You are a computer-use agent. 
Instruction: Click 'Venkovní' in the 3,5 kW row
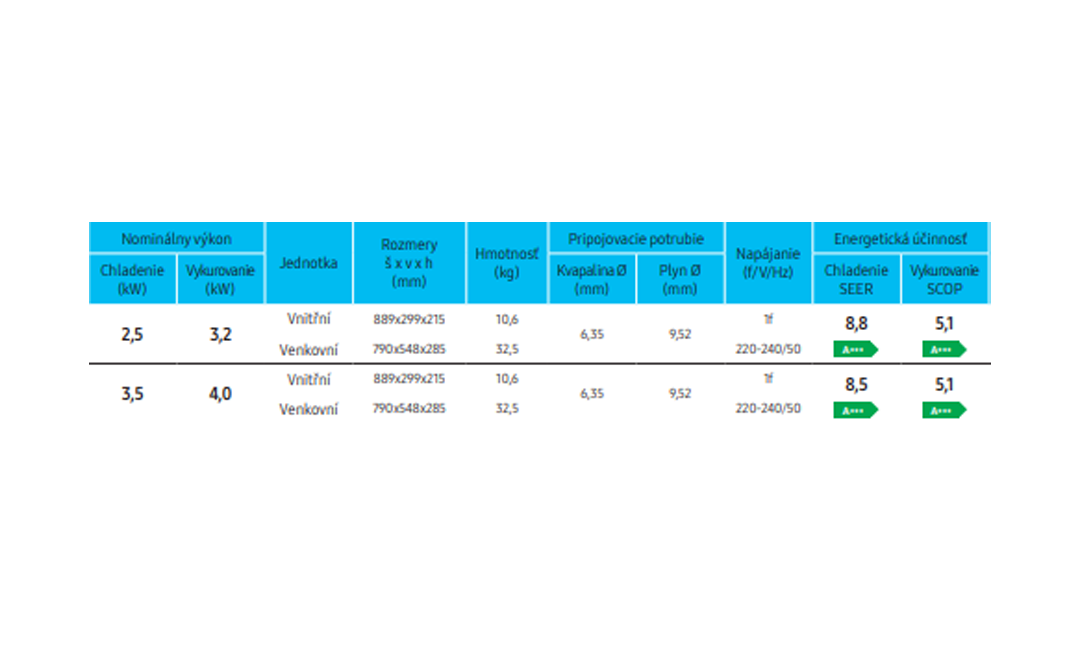coord(309,409)
